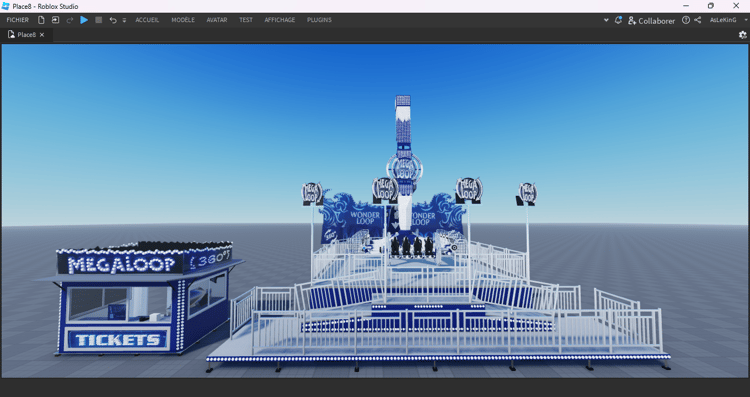Start the play test with the blue arrow
Screen dimensions: 750x397
(x=84, y=20)
